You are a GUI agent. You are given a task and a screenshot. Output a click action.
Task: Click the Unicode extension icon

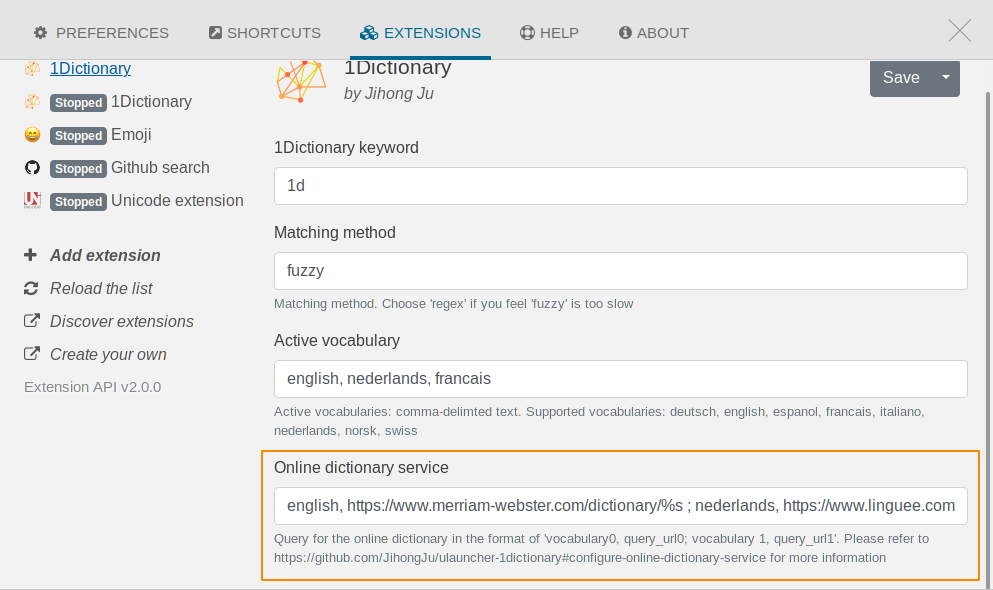click(x=32, y=200)
